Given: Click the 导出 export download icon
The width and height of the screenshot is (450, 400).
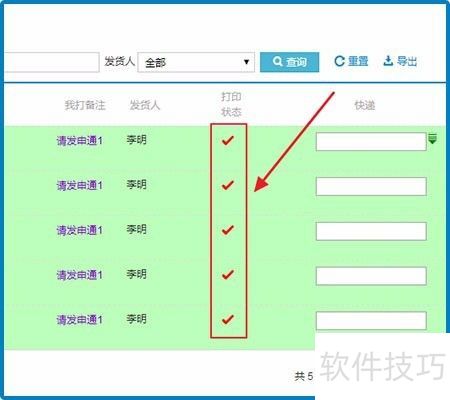Looking at the screenshot, I should [388, 61].
